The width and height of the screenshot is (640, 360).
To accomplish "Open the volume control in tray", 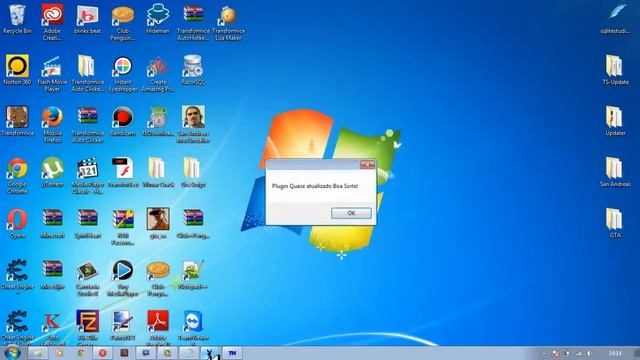I will (x=589, y=353).
